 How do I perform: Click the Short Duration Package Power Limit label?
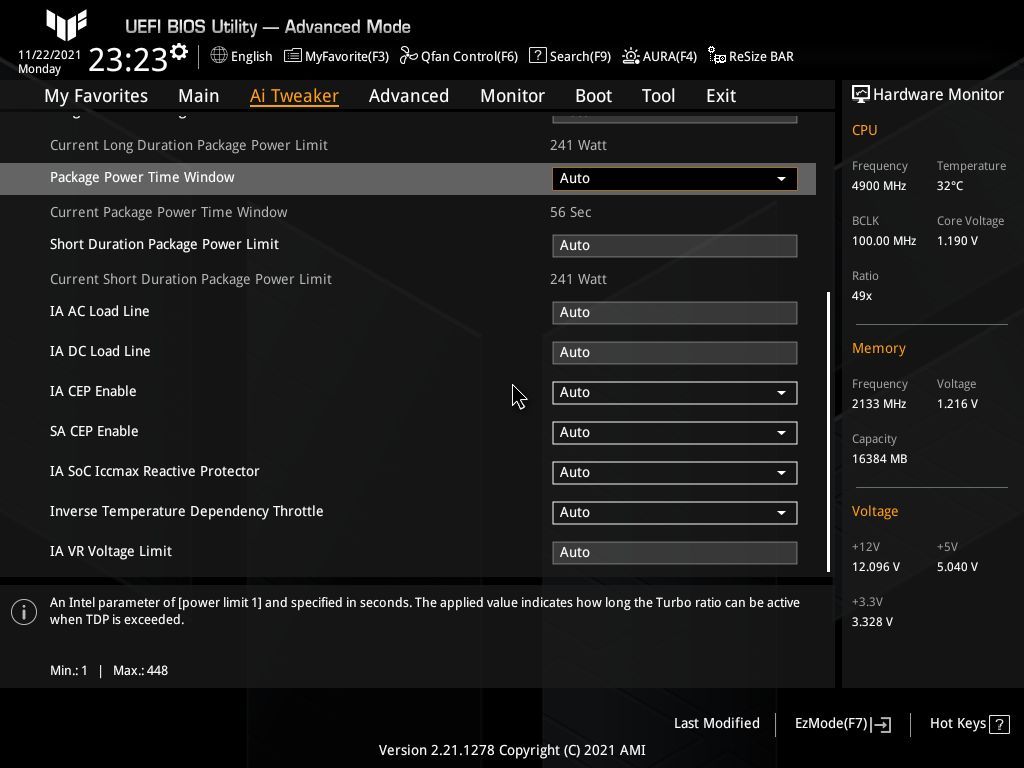(164, 244)
